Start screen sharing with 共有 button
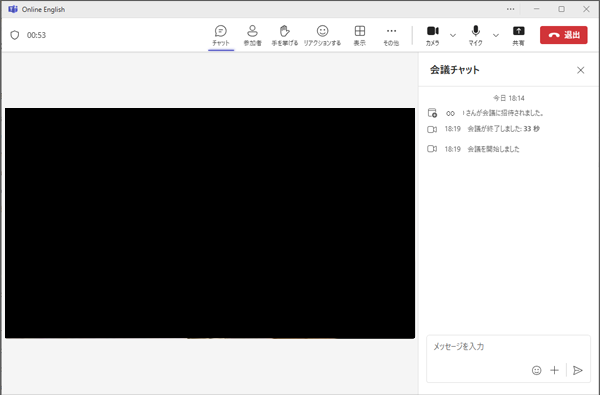Image resolution: width=600 pixels, height=395 pixels. pos(518,35)
